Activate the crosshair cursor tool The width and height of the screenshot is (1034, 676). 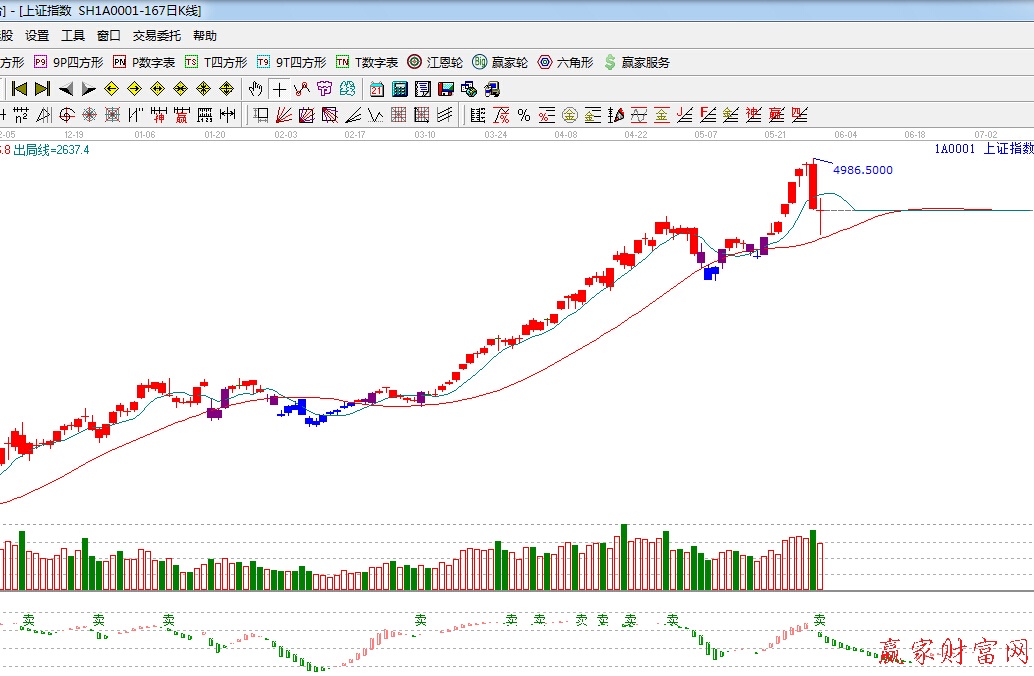coord(279,89)
